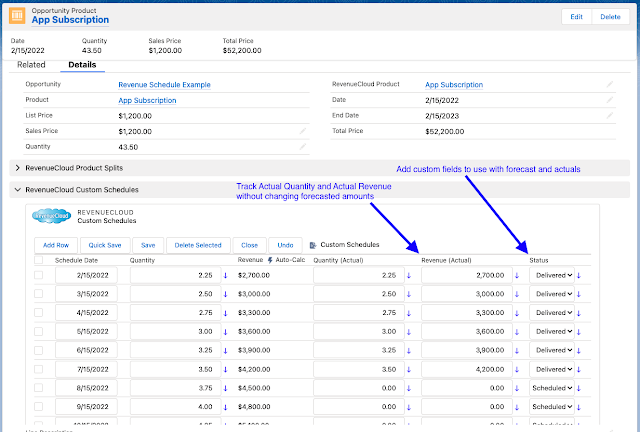Click the Save button in schedule toolbar
Viewport: 640px width, 432px height.
coord(148,245)
